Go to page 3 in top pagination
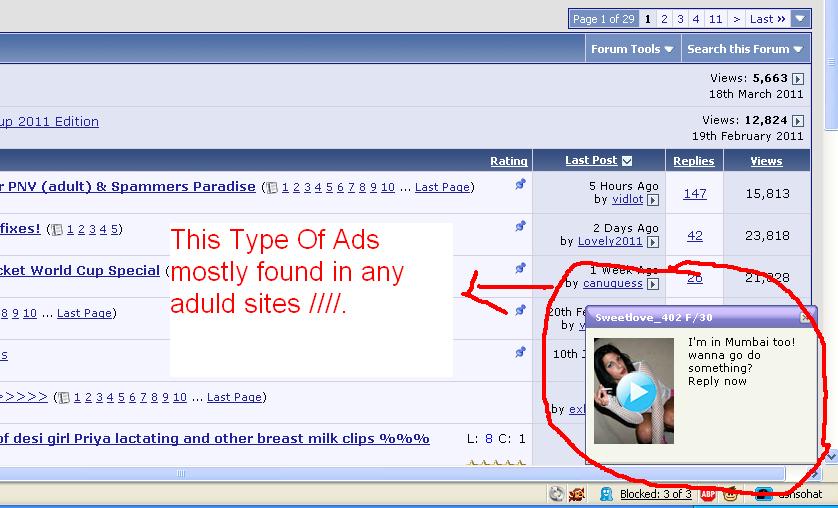Image resolution: width=838 pixels, height=508 pixels. pos(680,19)
